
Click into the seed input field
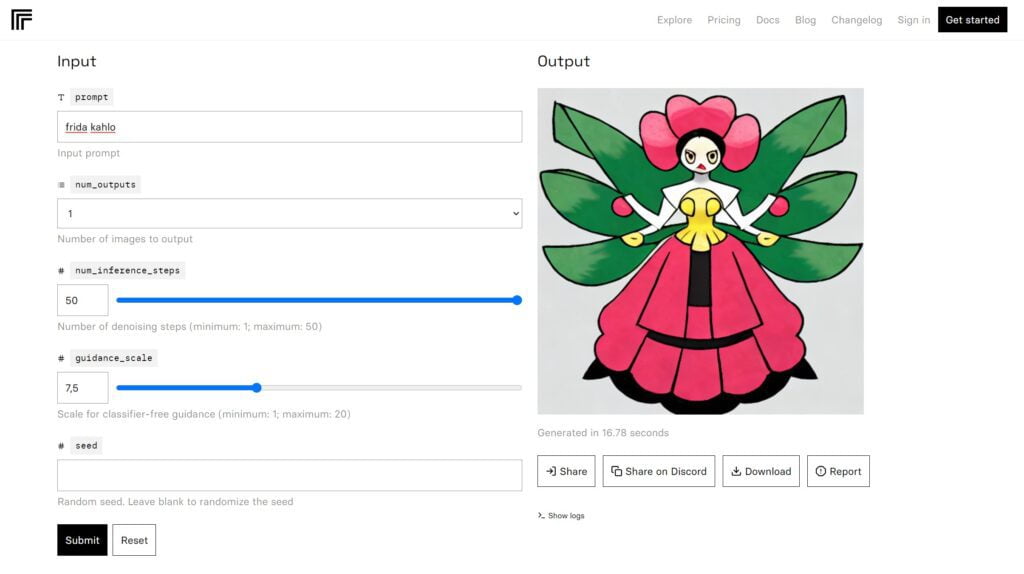[289, 475]
